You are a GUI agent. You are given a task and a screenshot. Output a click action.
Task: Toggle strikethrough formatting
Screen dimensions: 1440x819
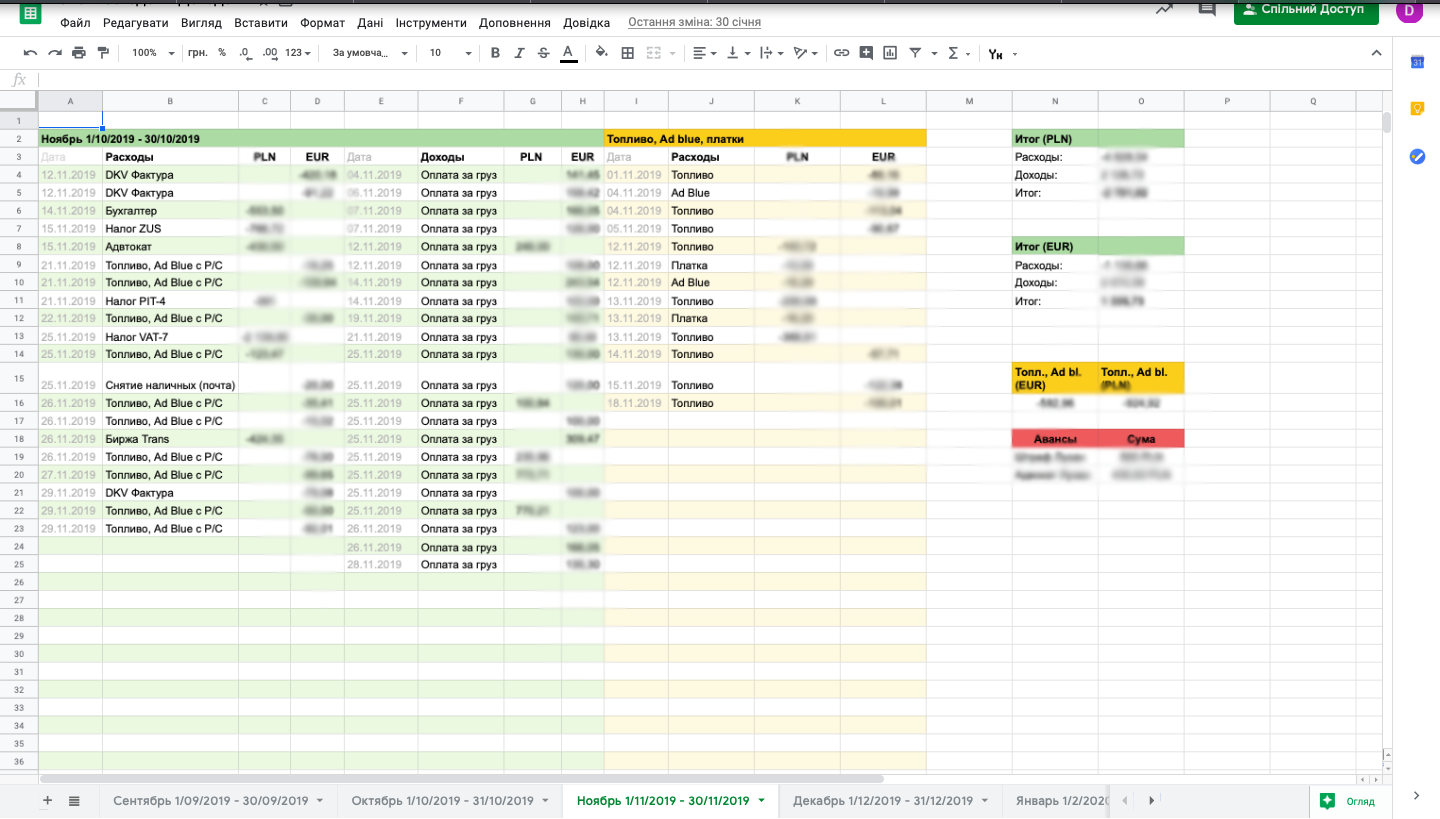(x=543, y=53)
